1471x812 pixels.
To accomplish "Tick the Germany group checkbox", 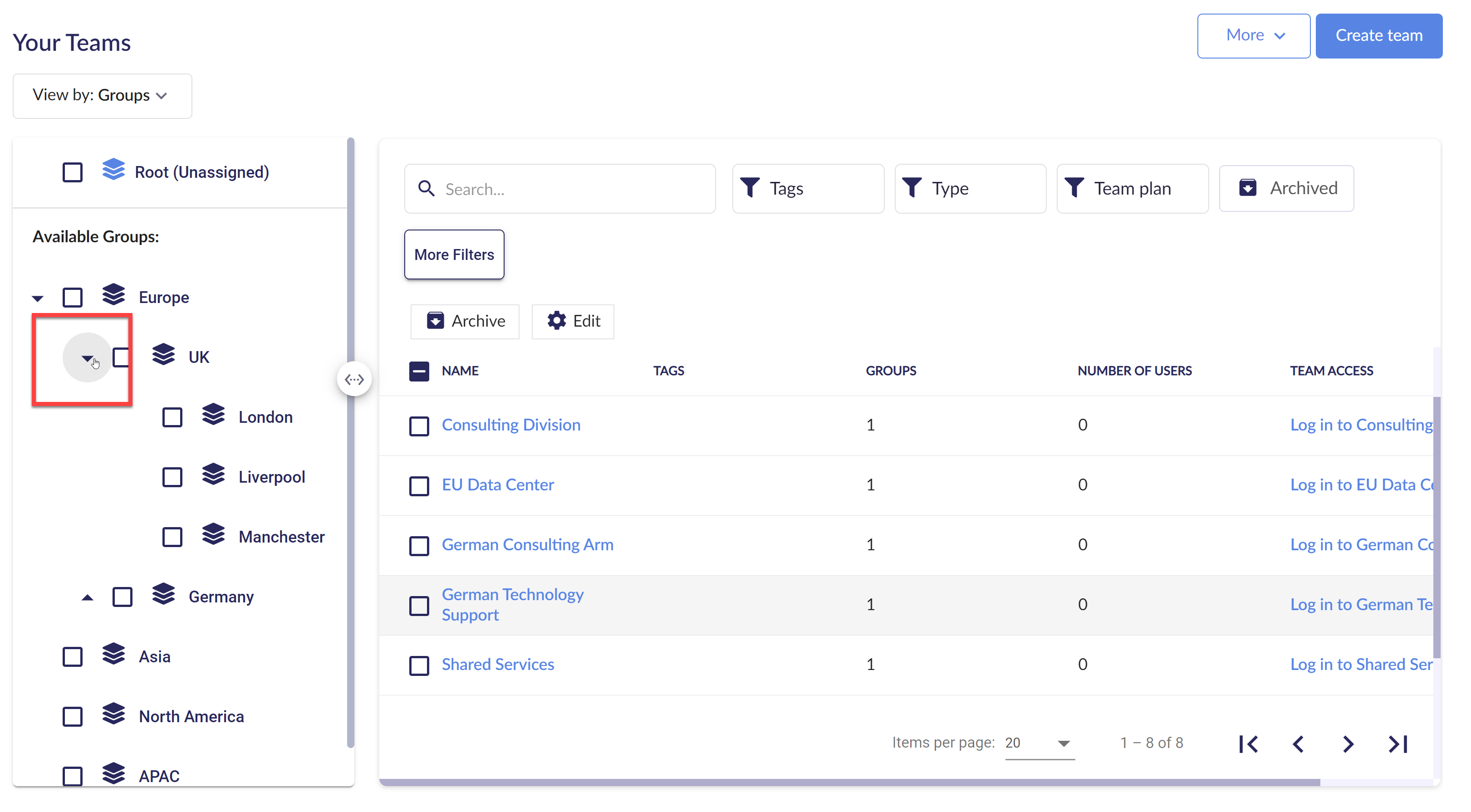I will click(122, 597).
